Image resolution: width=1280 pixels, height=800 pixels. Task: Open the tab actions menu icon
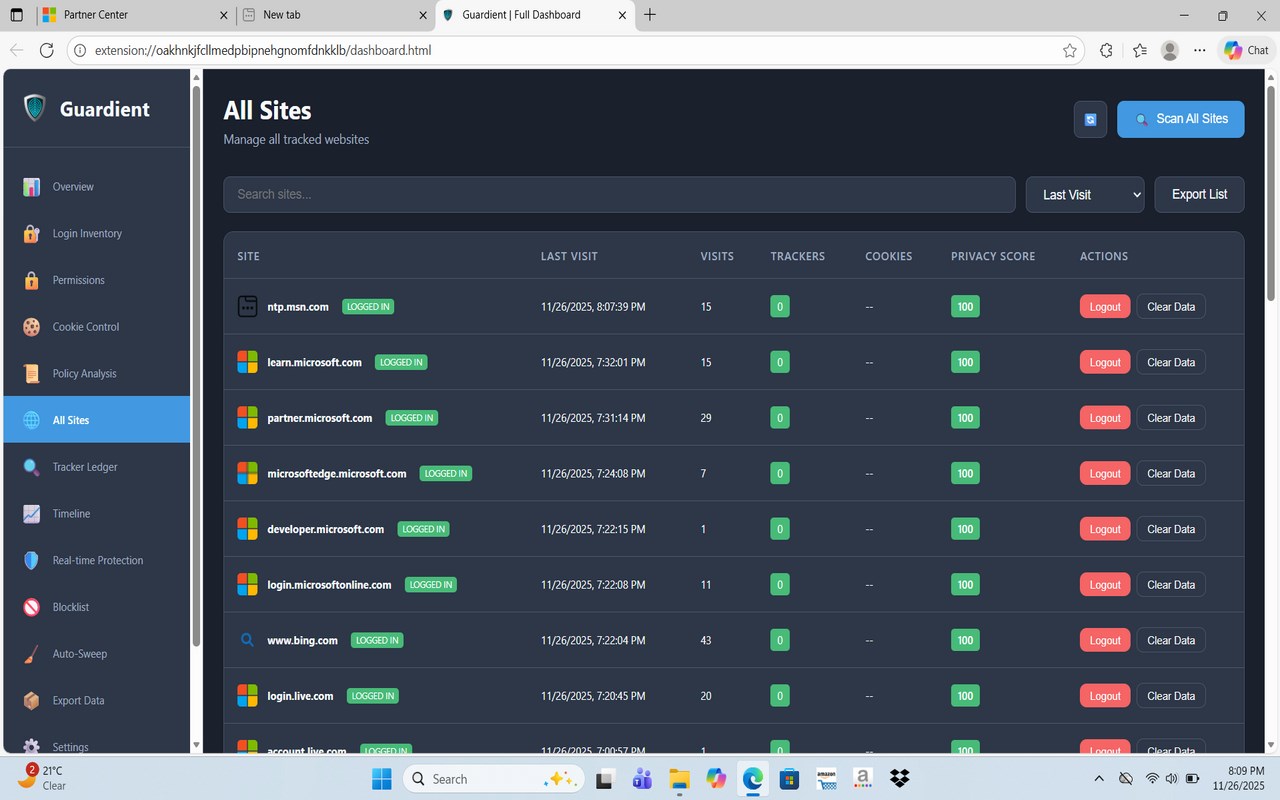click(x=16, y=15)
